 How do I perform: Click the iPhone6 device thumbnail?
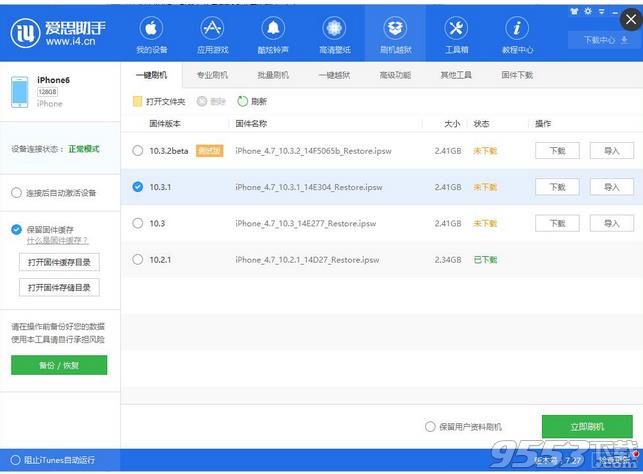(x=20, y=92)
